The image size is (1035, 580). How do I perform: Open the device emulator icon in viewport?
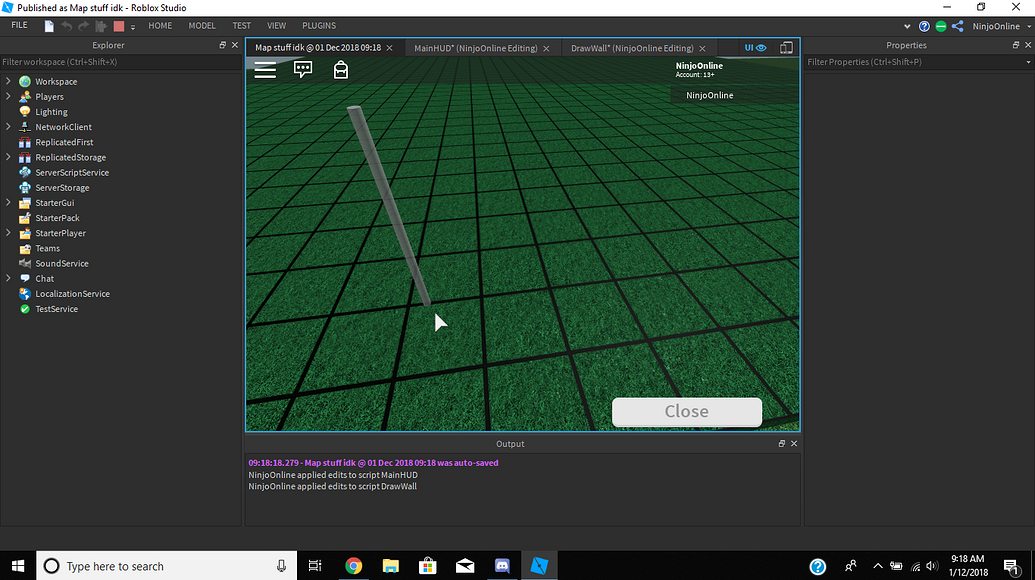point(786,48)
